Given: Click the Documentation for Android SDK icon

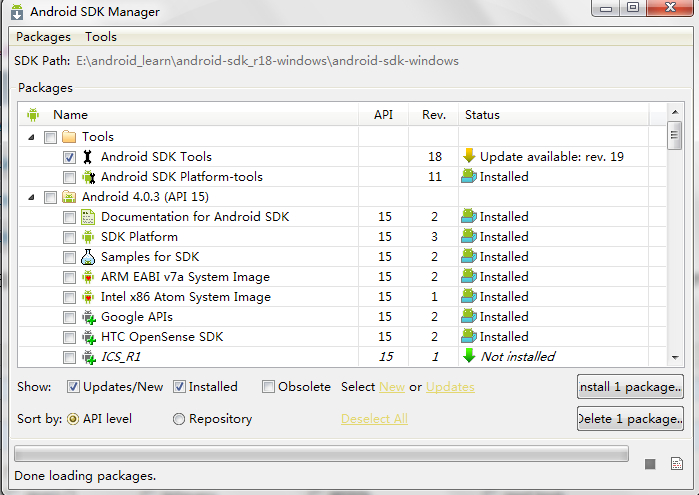Looking at the screenshot, I should [x=88, y=217].
